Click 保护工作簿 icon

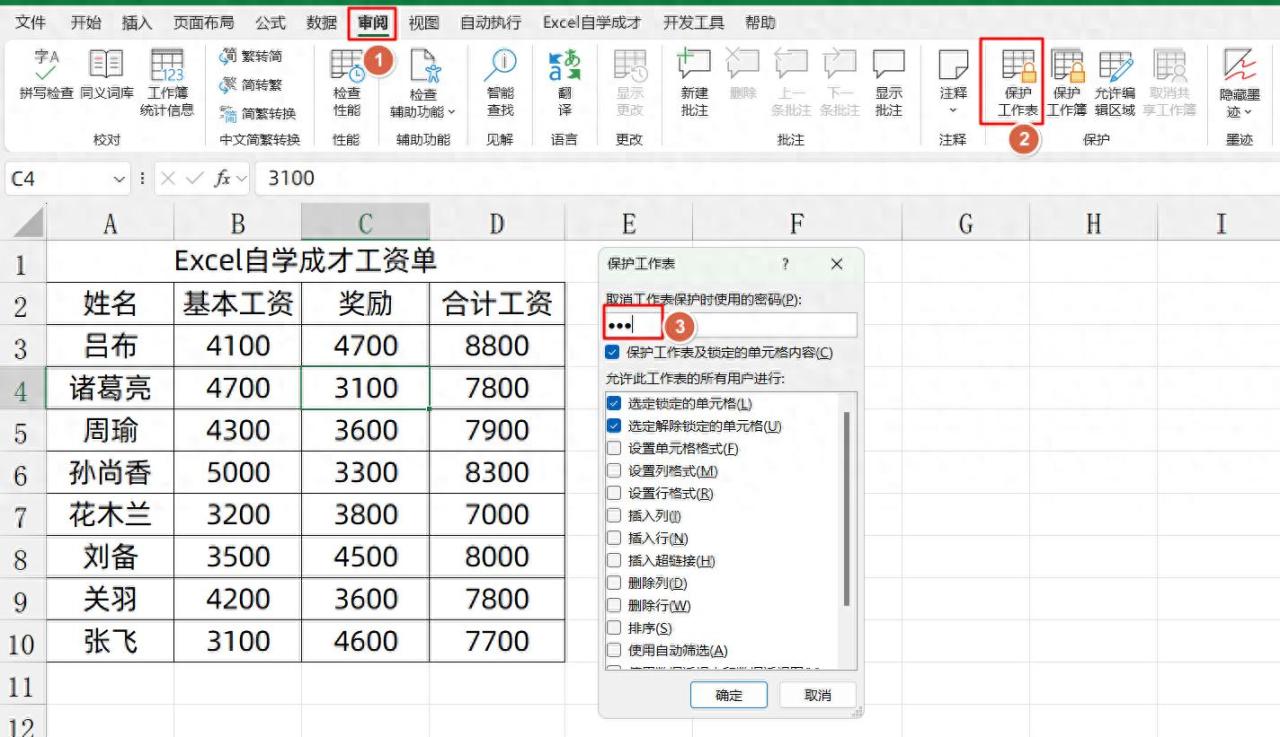[1067, 65]
